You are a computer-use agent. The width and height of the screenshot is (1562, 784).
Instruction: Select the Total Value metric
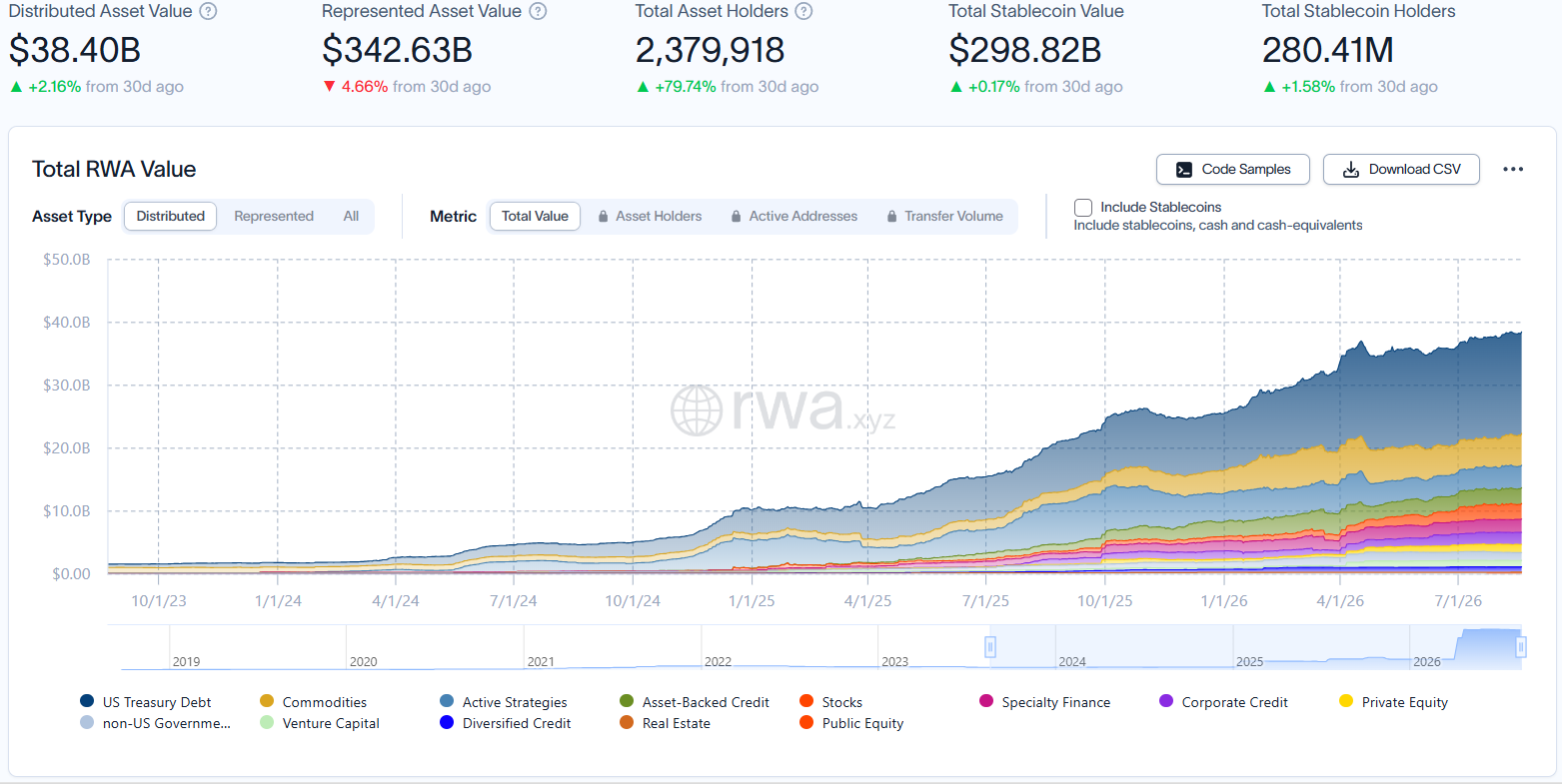(x=535, y=216)
